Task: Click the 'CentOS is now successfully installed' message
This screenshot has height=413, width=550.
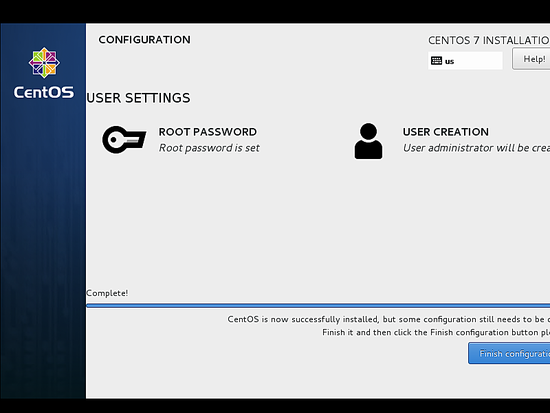Action: click(389, 319)
